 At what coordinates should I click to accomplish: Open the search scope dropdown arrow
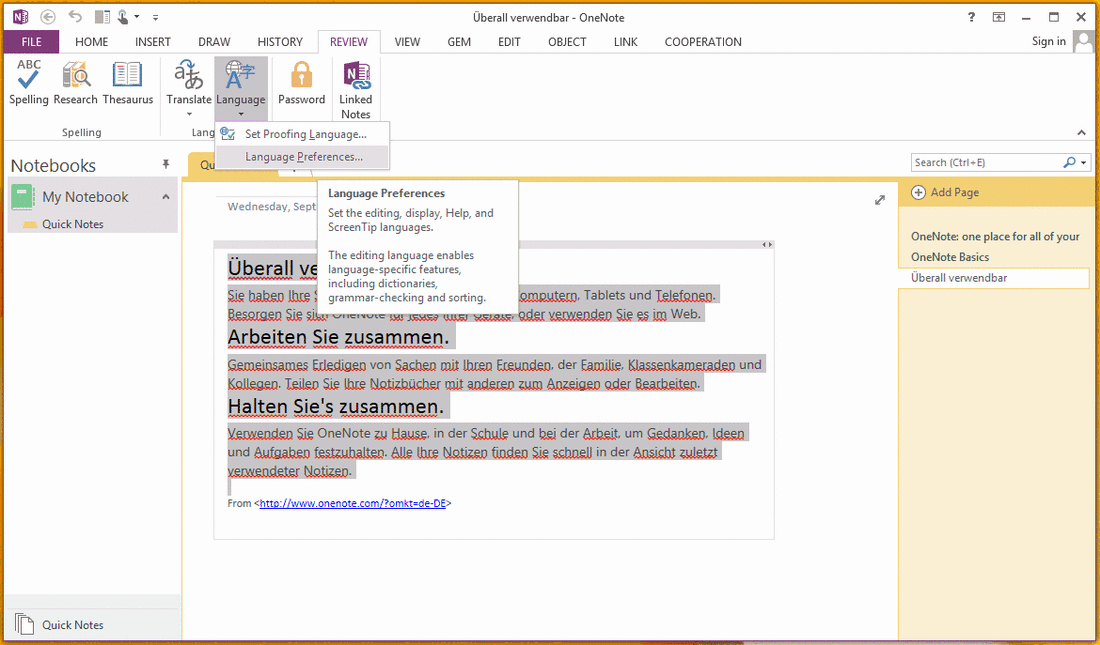(1084, 163)
